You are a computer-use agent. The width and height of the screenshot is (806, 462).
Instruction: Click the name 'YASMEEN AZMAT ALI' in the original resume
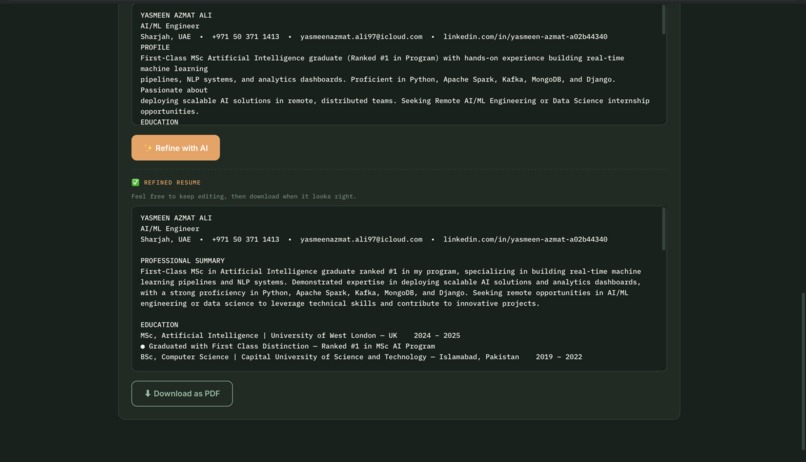(x=176, y=15)
